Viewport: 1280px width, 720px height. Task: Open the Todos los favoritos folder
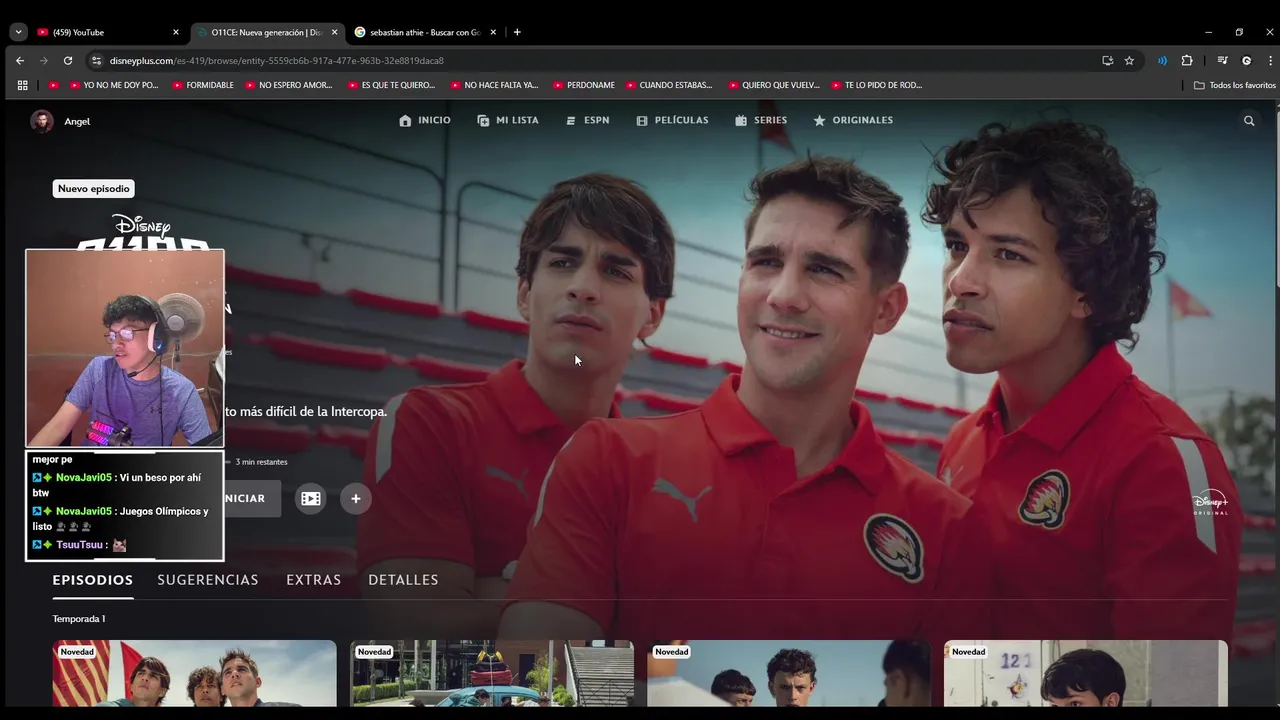click(x=1235, y=85)
